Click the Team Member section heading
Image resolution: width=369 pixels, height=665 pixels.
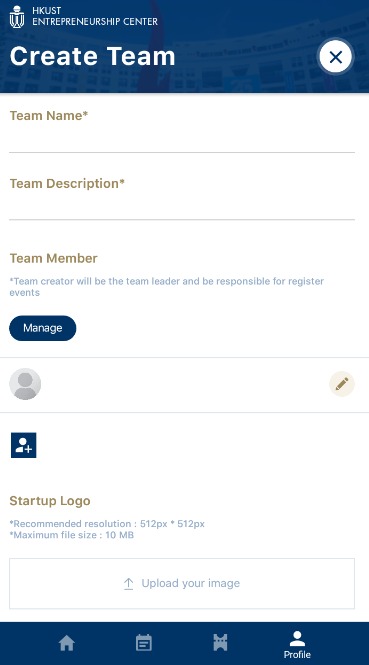[x=53, y=258]
